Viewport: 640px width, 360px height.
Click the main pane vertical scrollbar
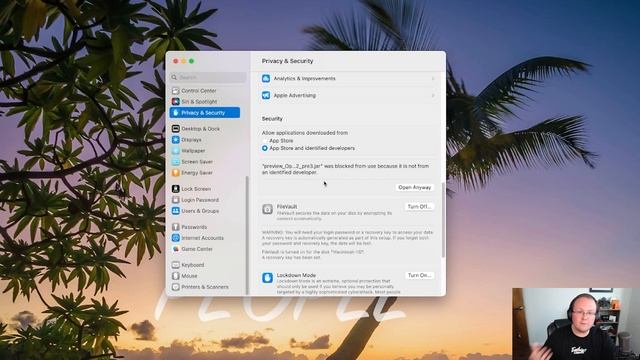pos(443,220)
